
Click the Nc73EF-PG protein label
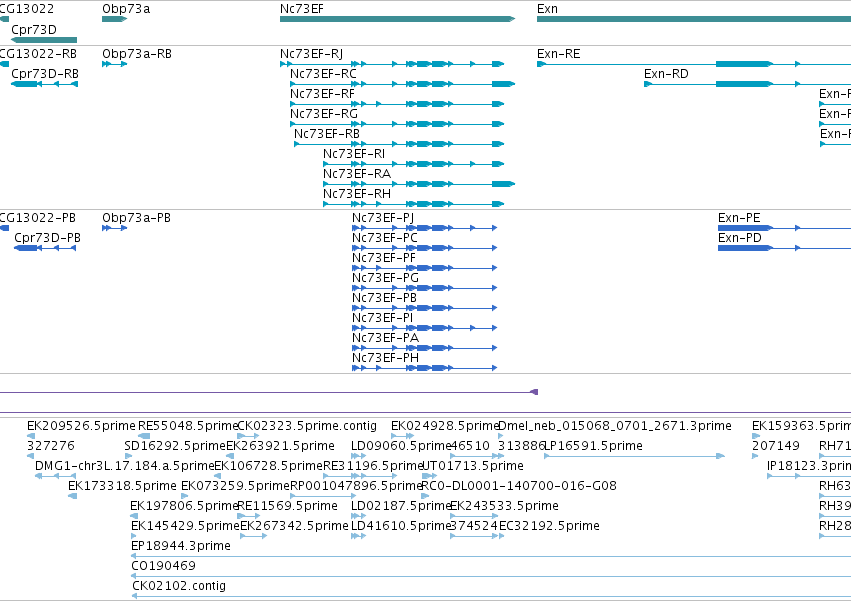click(385, 278)
